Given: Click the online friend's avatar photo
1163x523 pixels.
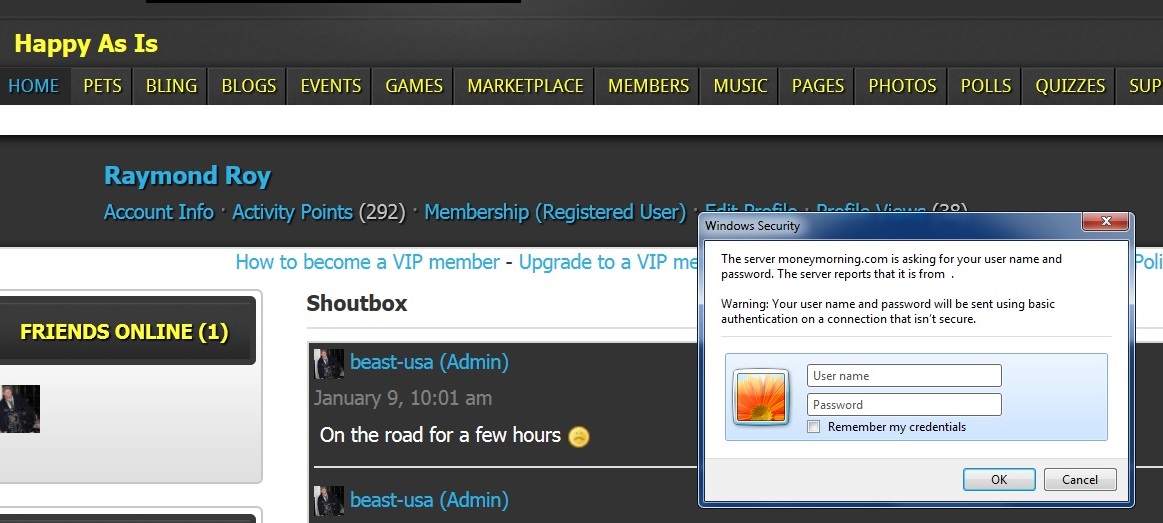Looking at the screenshot, I should coord(20,408).
